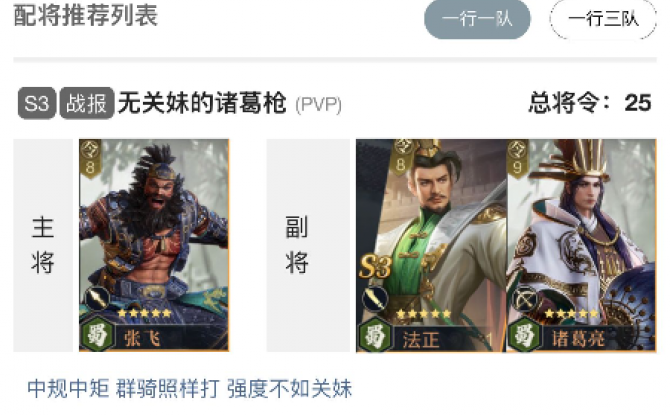This screenshot has height=415, width=670.
Task: Open the 战报 battle report tag
Action: tap(87, 103)
